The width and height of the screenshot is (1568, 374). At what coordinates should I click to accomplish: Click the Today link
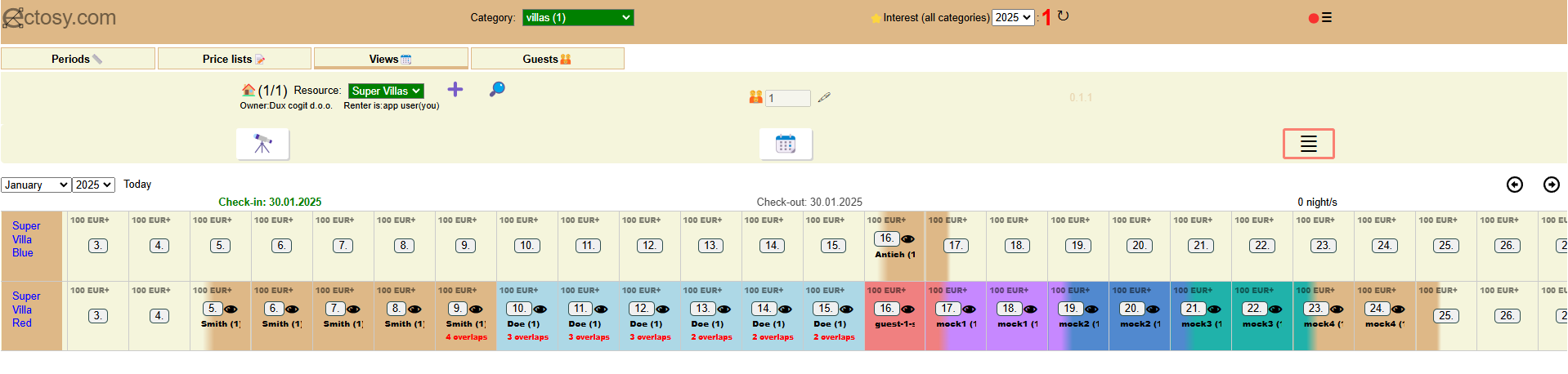[137, 185]
